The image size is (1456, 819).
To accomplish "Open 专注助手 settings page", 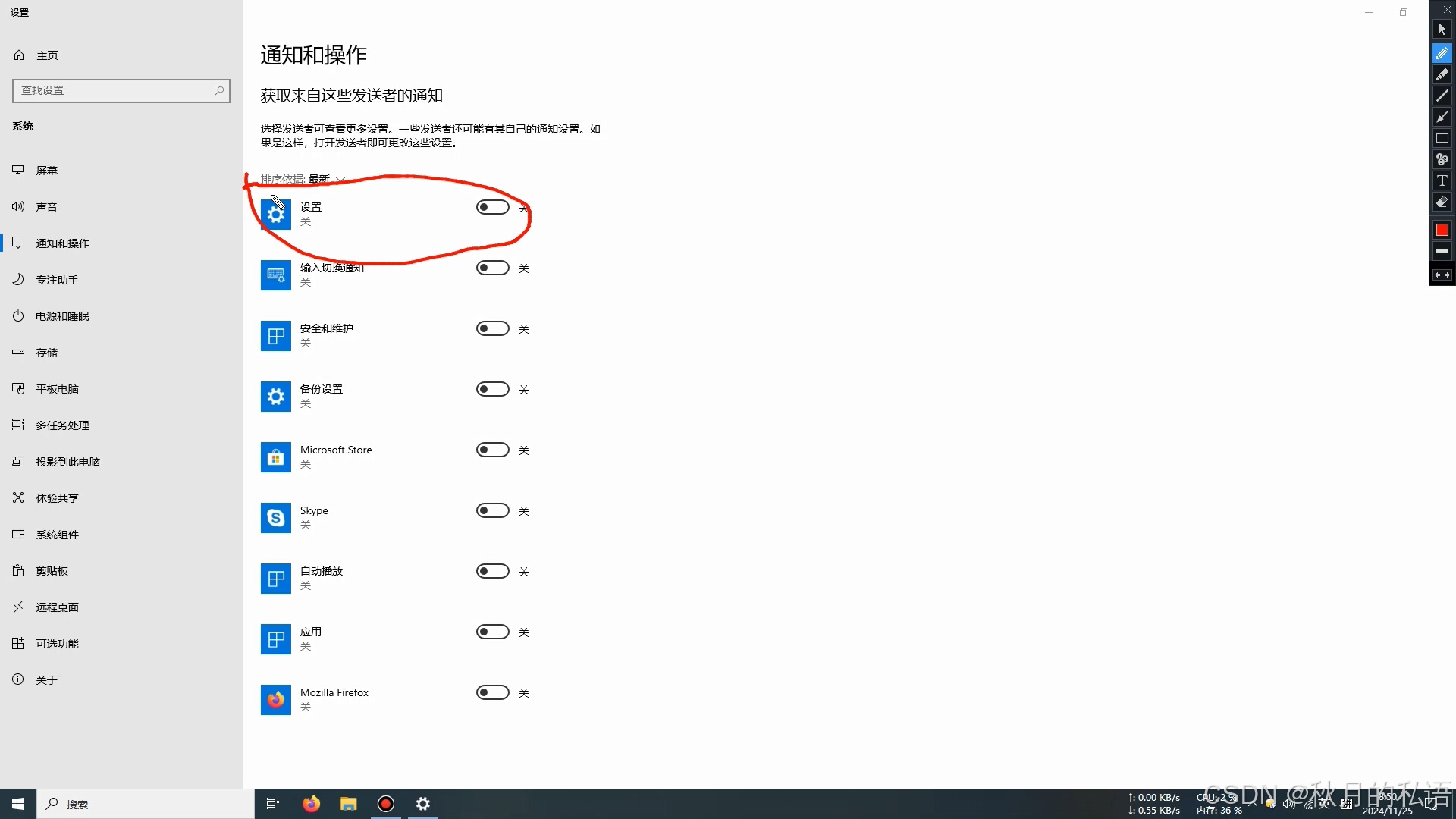I will [x=57, y=280].
